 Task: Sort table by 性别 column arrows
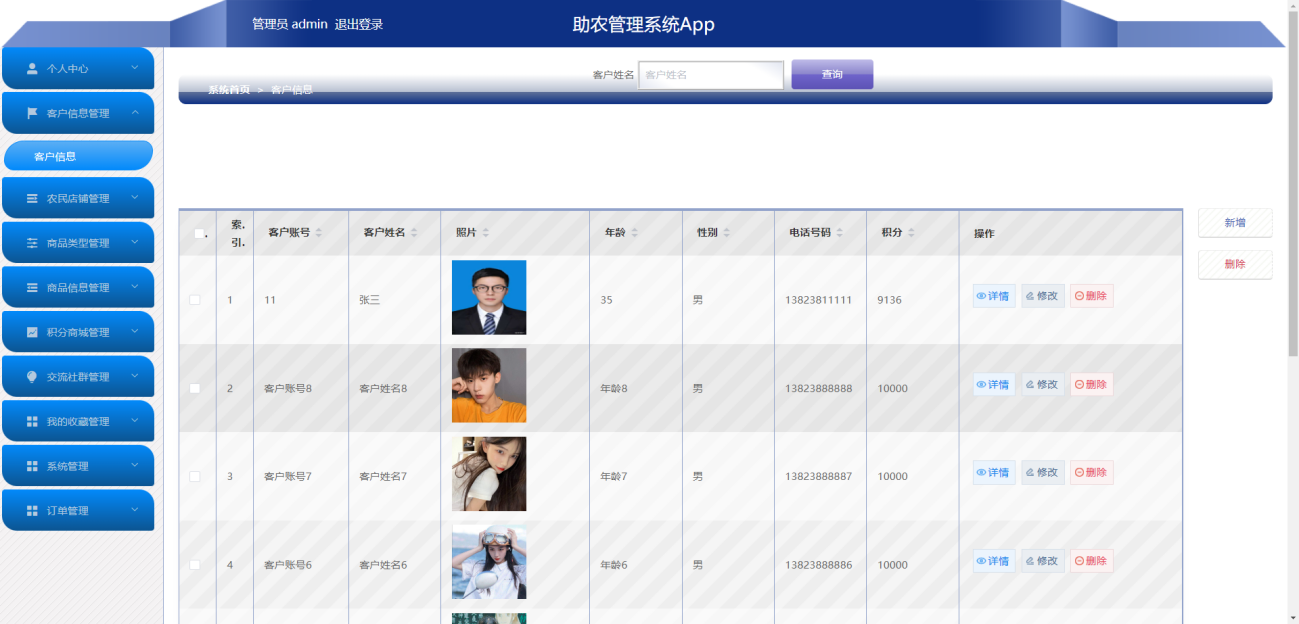[727, 233]
